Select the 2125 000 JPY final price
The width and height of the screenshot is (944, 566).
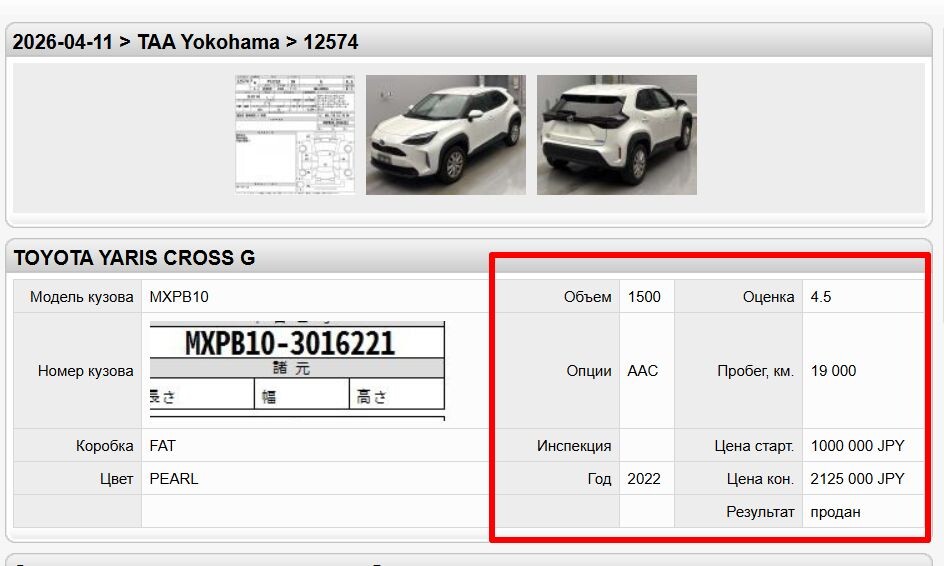(x=857, y=479)
